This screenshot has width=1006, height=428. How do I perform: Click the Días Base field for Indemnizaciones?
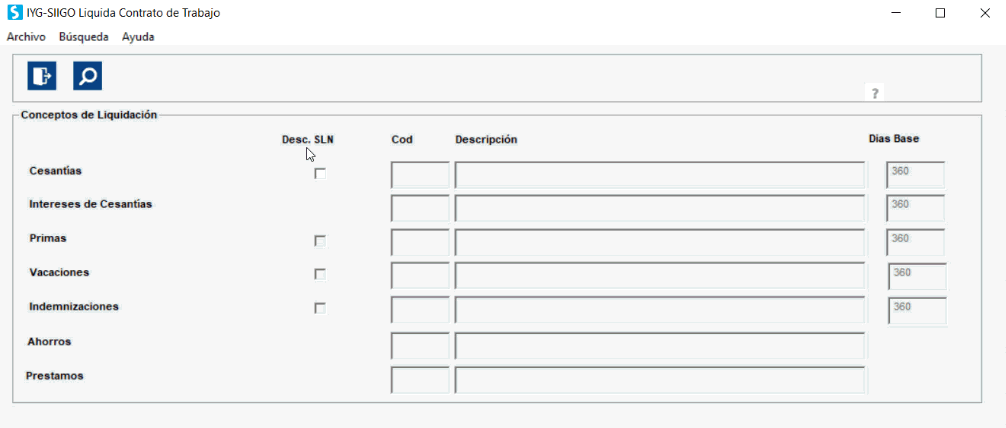pyautogui.click(x=917, y=311)
